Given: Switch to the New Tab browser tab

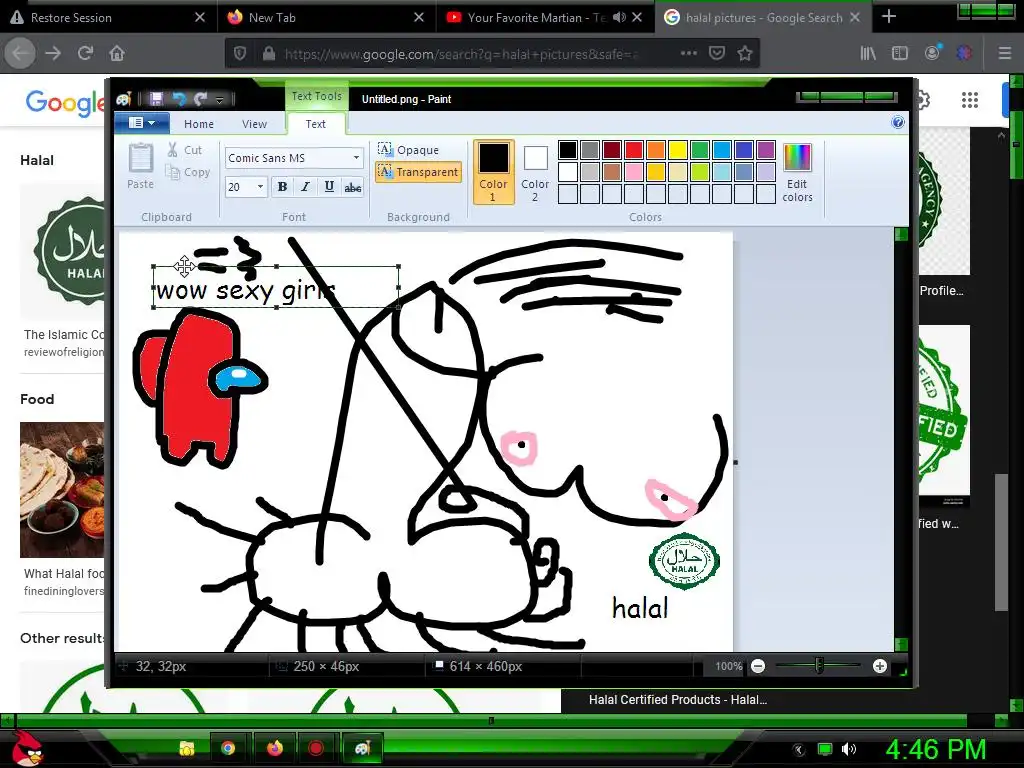Looking at the screenshot, I should (x=326, y=18).
